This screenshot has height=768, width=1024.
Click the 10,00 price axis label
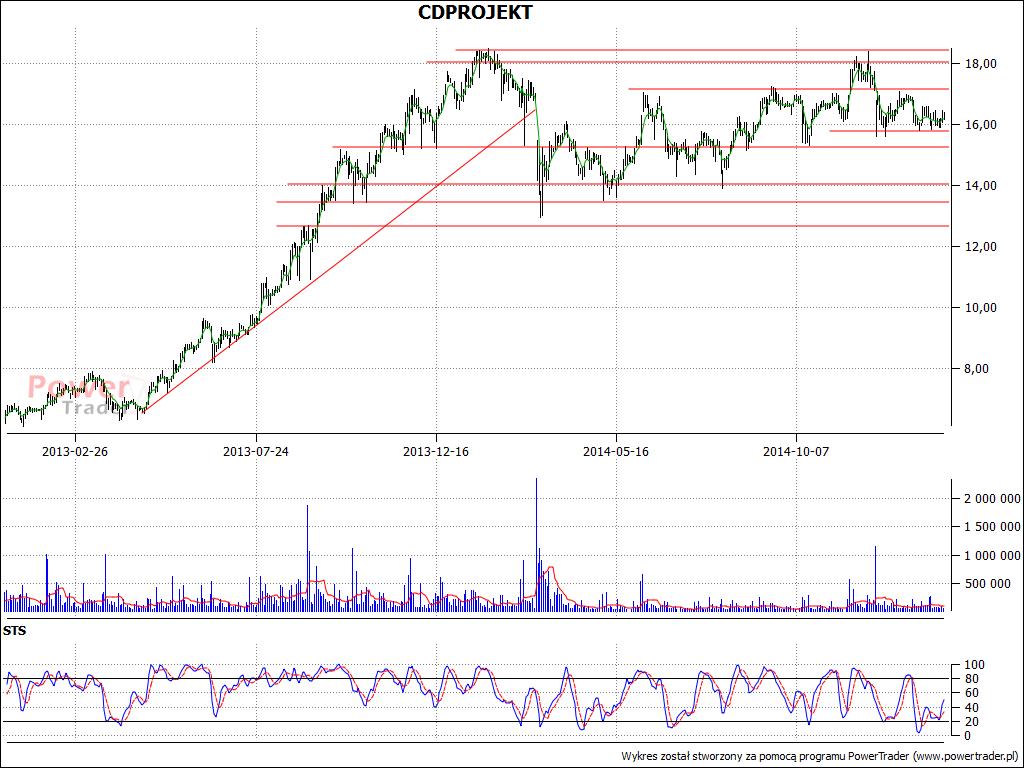980,308
